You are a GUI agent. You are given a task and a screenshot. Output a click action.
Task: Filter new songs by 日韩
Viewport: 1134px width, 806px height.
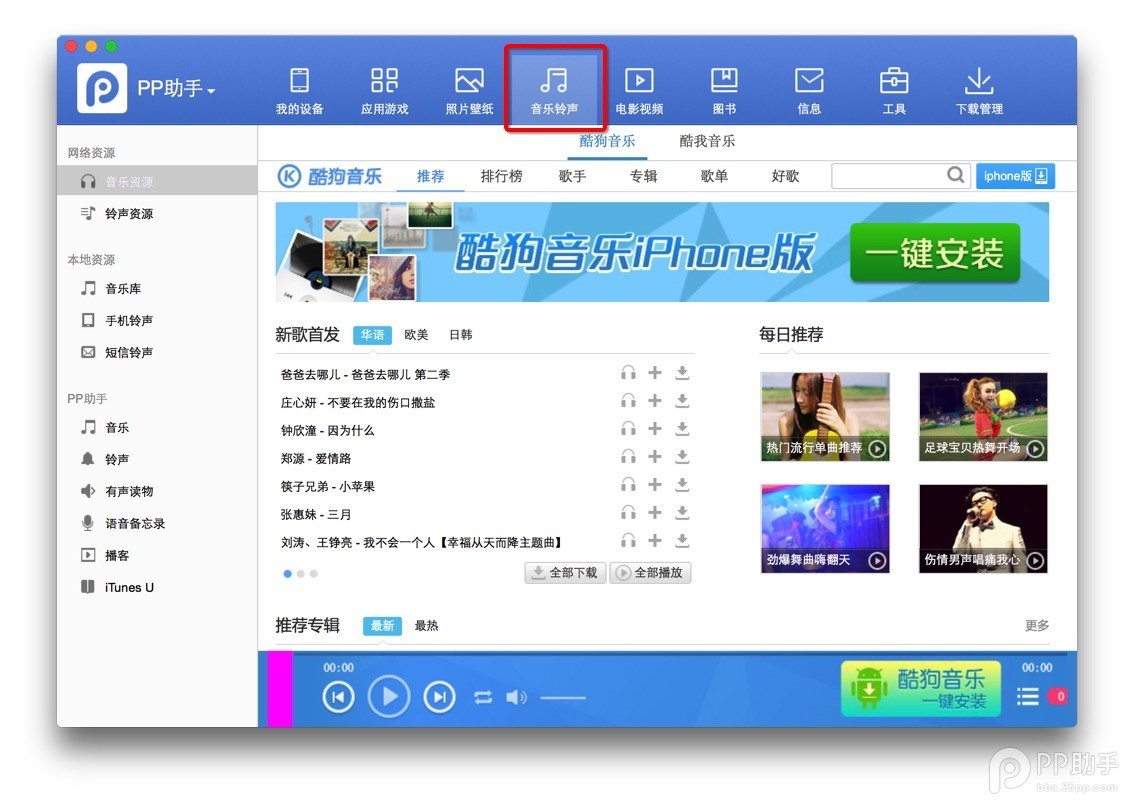(x=460, y=335)
